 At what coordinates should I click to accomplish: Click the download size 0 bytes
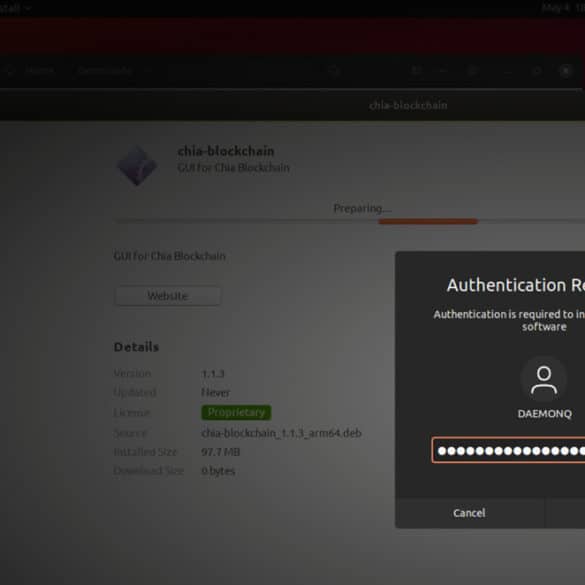(x=218, y=471)
